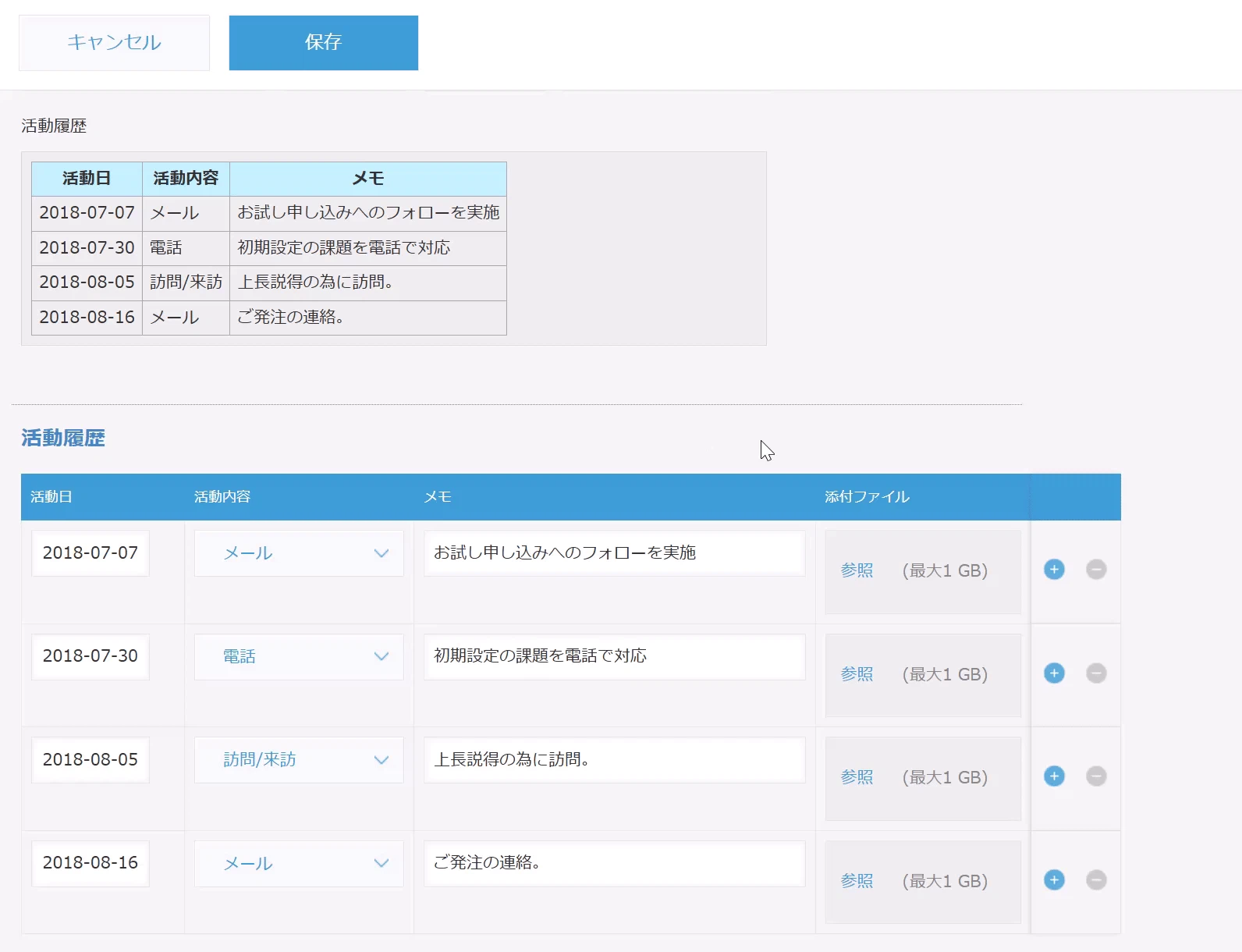The height and width of the screenshot is (952, 1242).
Task: Select 2018-08-16 cell in summary table
Action: click(87, 318)
